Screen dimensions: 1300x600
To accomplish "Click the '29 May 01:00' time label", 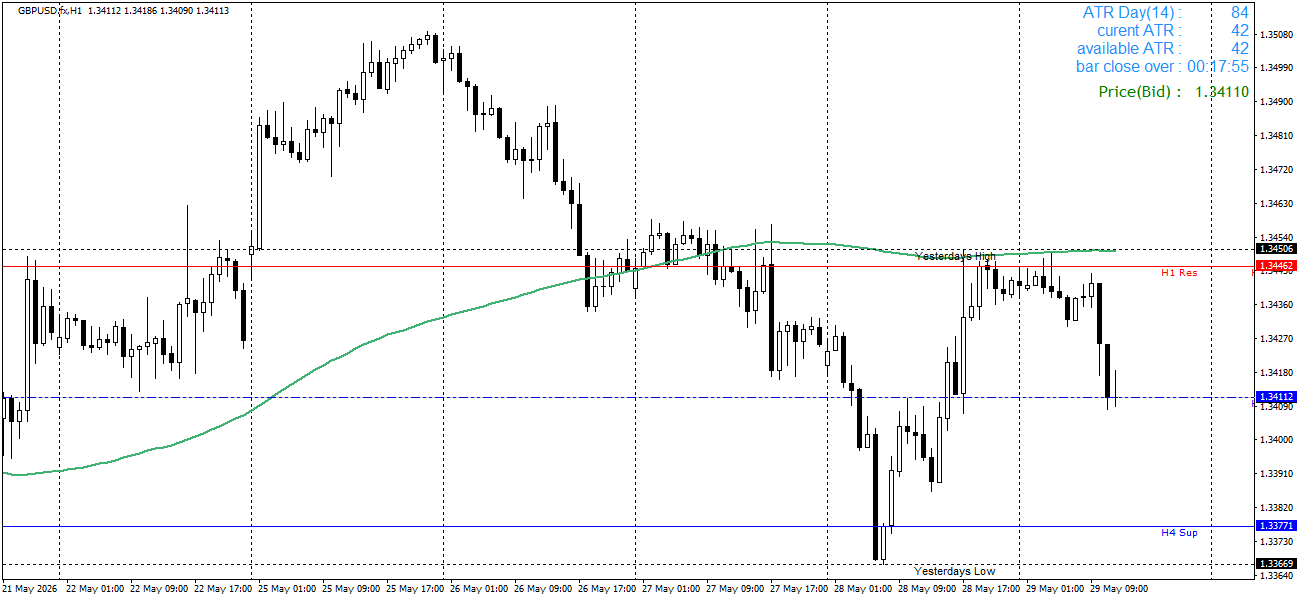I will point(1053,589).
